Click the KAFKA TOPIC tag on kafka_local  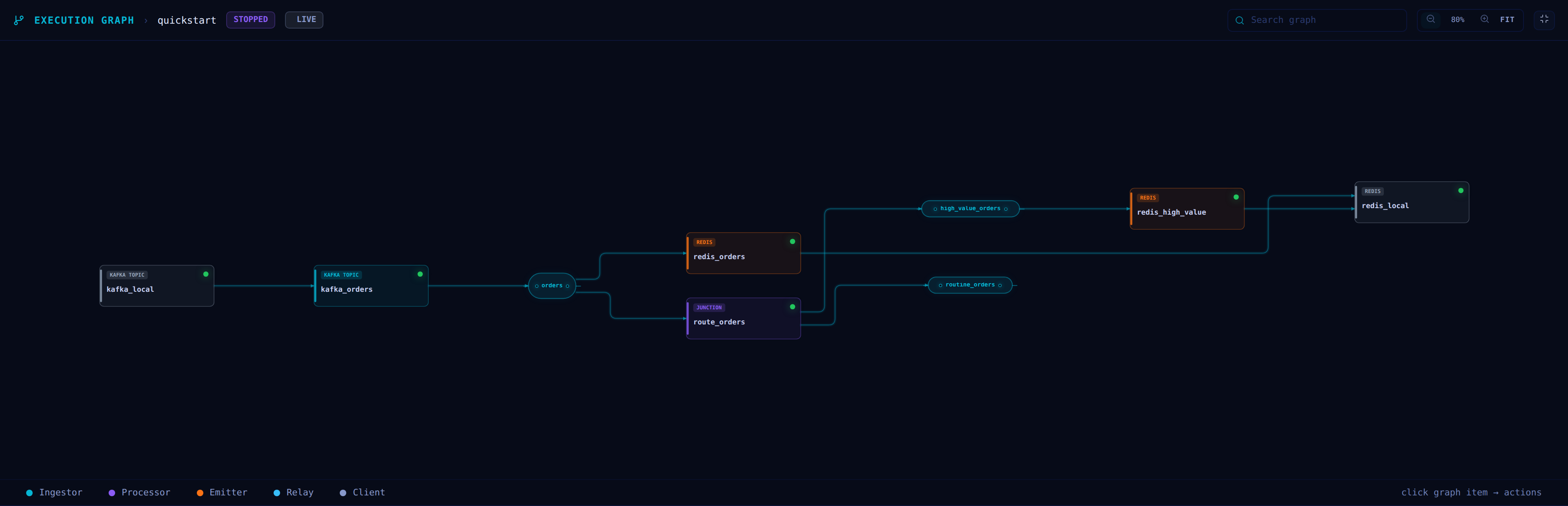pyautogui.click(x=127, y=275)
